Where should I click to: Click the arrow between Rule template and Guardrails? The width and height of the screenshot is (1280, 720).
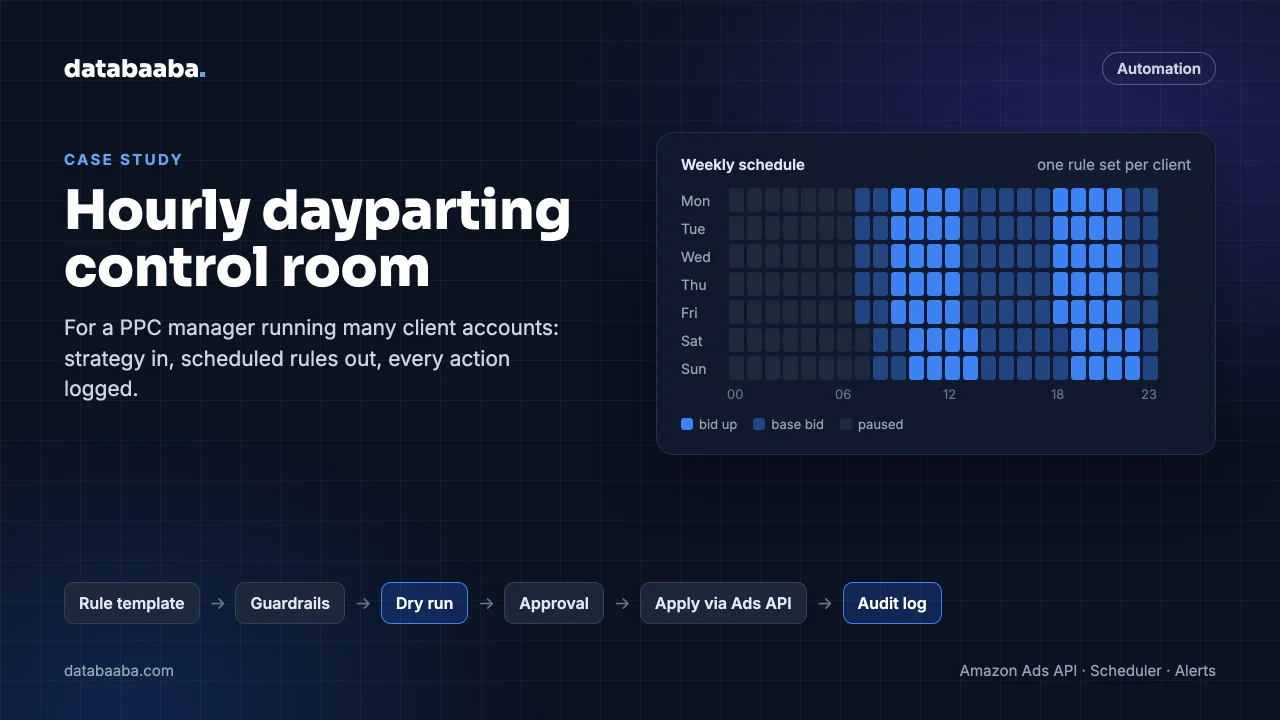pyautogui.click(x=218, y=603)
